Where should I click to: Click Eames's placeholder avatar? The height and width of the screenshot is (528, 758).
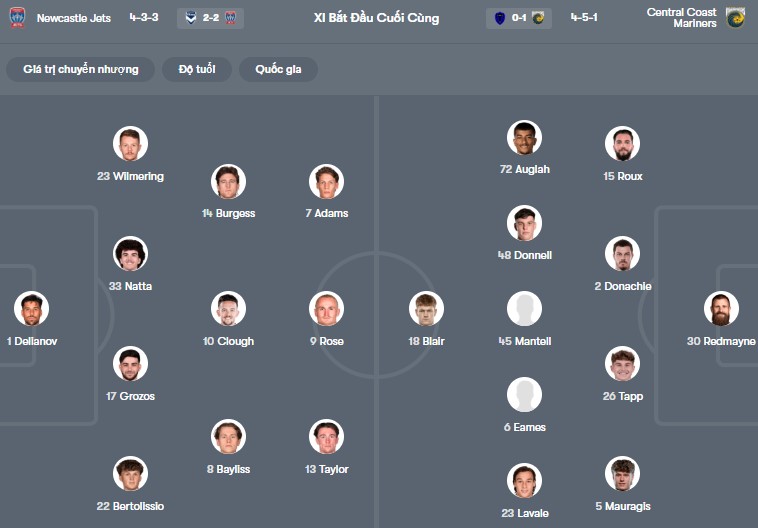coord(525,395)
